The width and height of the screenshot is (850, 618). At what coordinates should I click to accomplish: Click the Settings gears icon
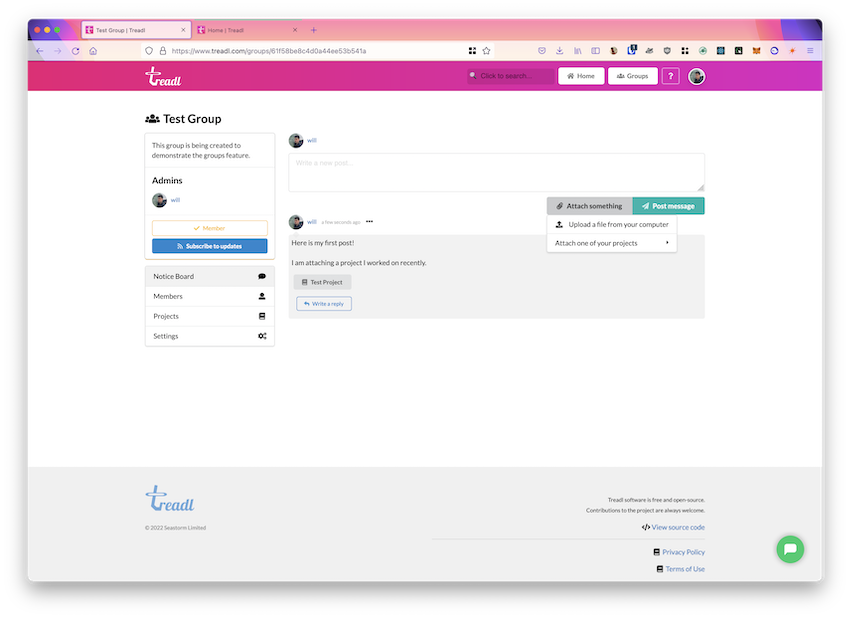(x=262, y=336)
